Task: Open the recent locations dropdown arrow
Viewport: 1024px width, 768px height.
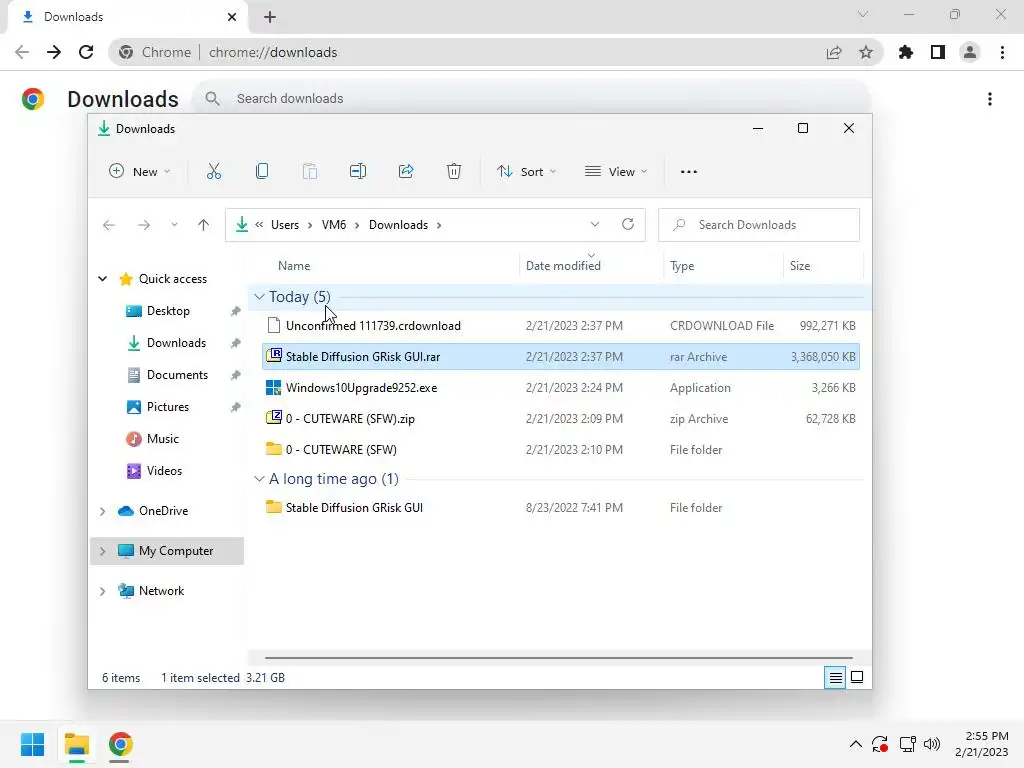Action: pos(174,225)
